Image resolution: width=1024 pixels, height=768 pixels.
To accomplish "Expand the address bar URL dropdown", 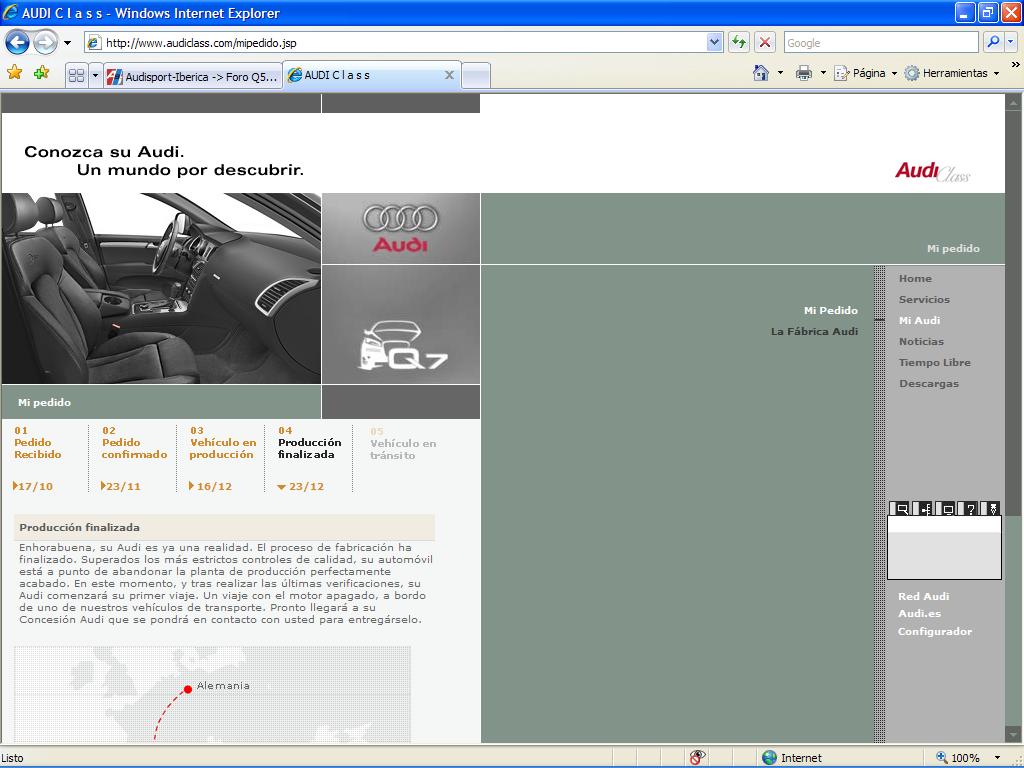I will click(714, 43).
